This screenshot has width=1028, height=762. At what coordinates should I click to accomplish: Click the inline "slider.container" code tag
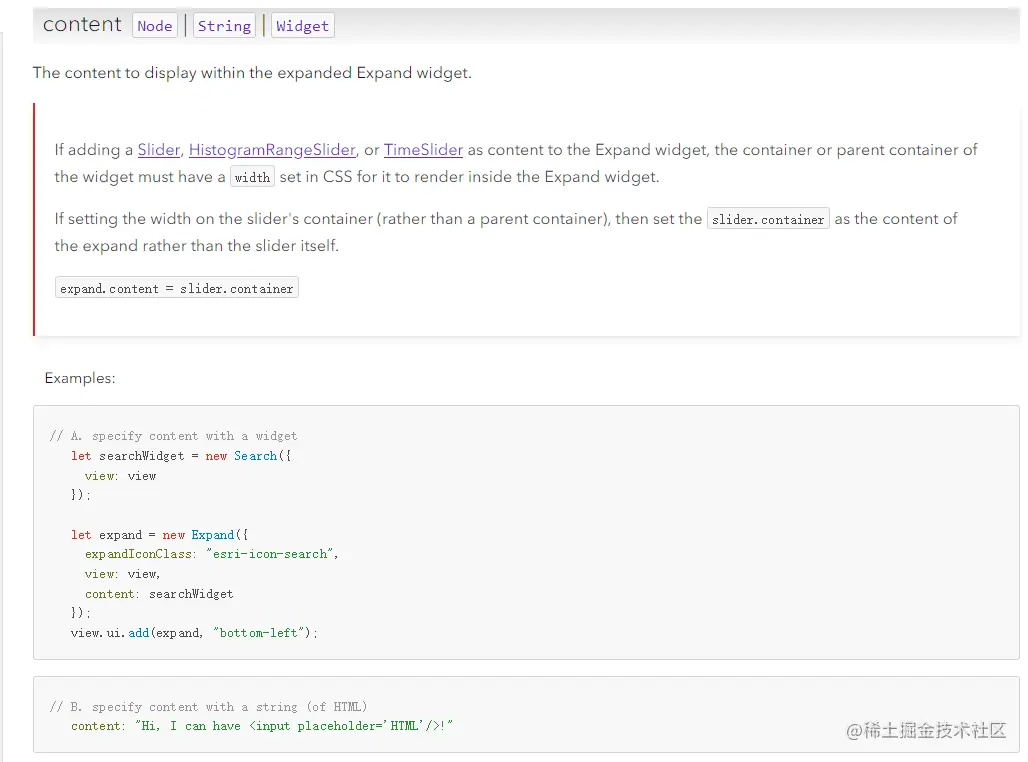[x=768, y=219]
